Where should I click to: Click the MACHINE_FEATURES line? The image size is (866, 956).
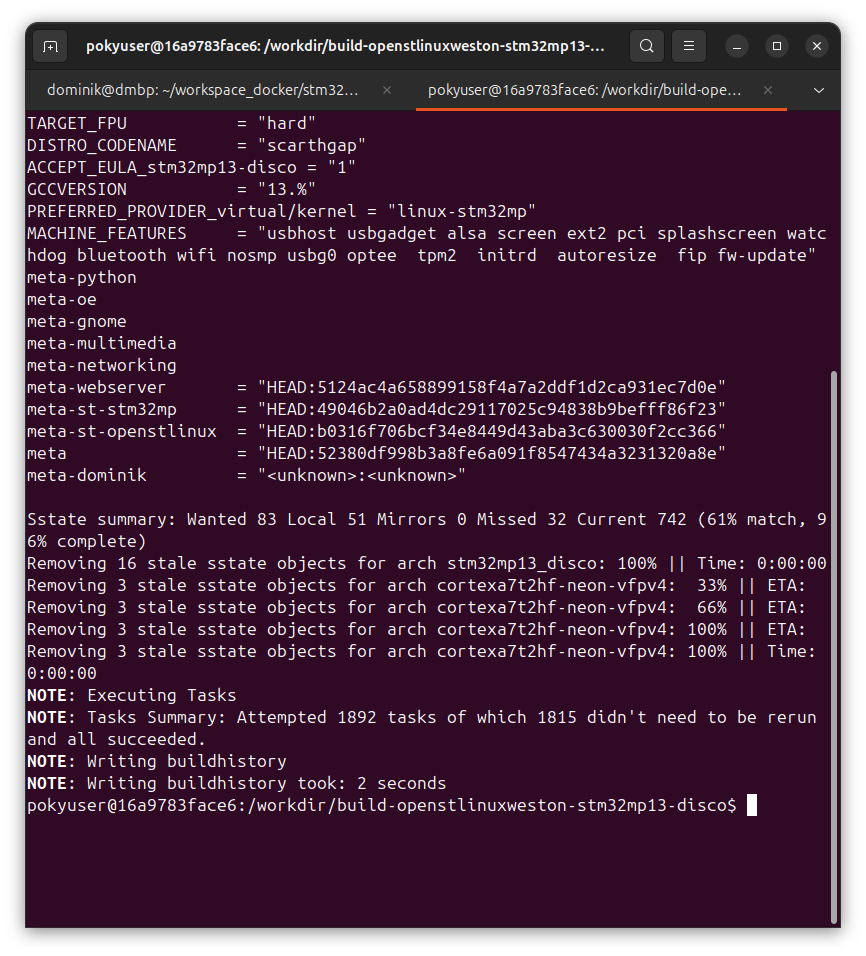point(426,244)
